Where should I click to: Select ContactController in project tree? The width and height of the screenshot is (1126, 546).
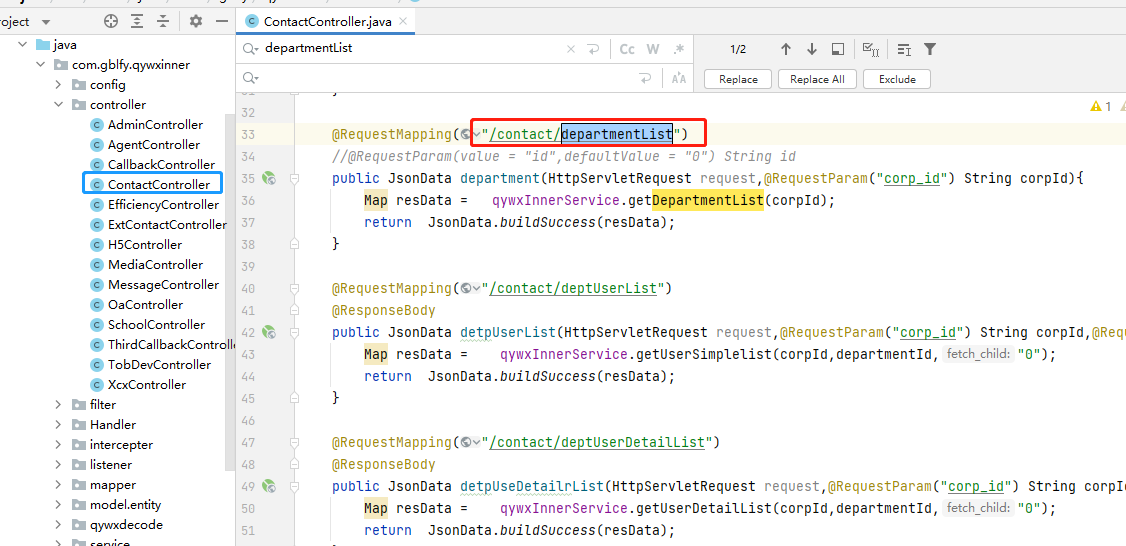point(159,185)
